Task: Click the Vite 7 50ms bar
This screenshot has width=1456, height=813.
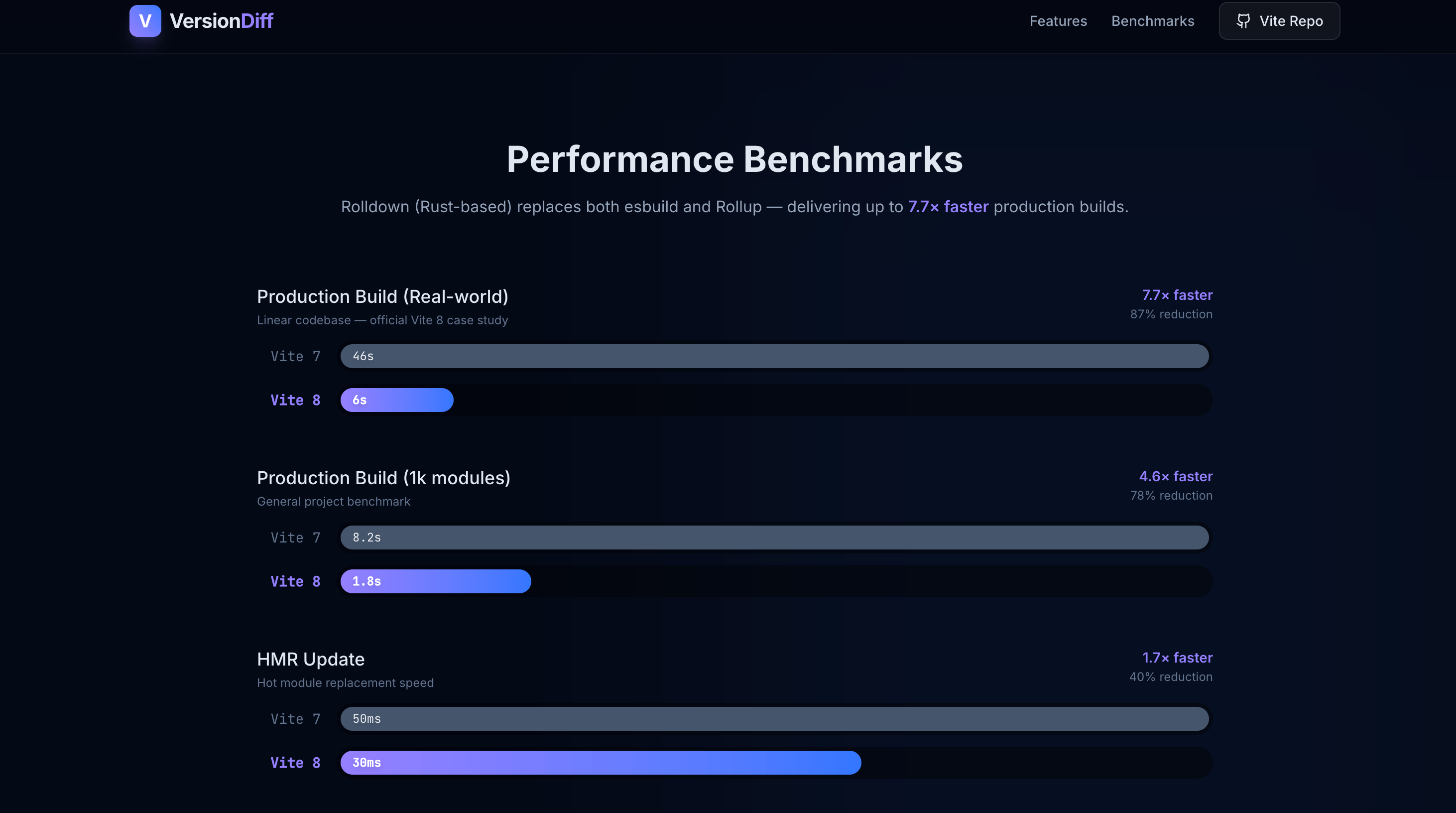Action: point(774,718)
